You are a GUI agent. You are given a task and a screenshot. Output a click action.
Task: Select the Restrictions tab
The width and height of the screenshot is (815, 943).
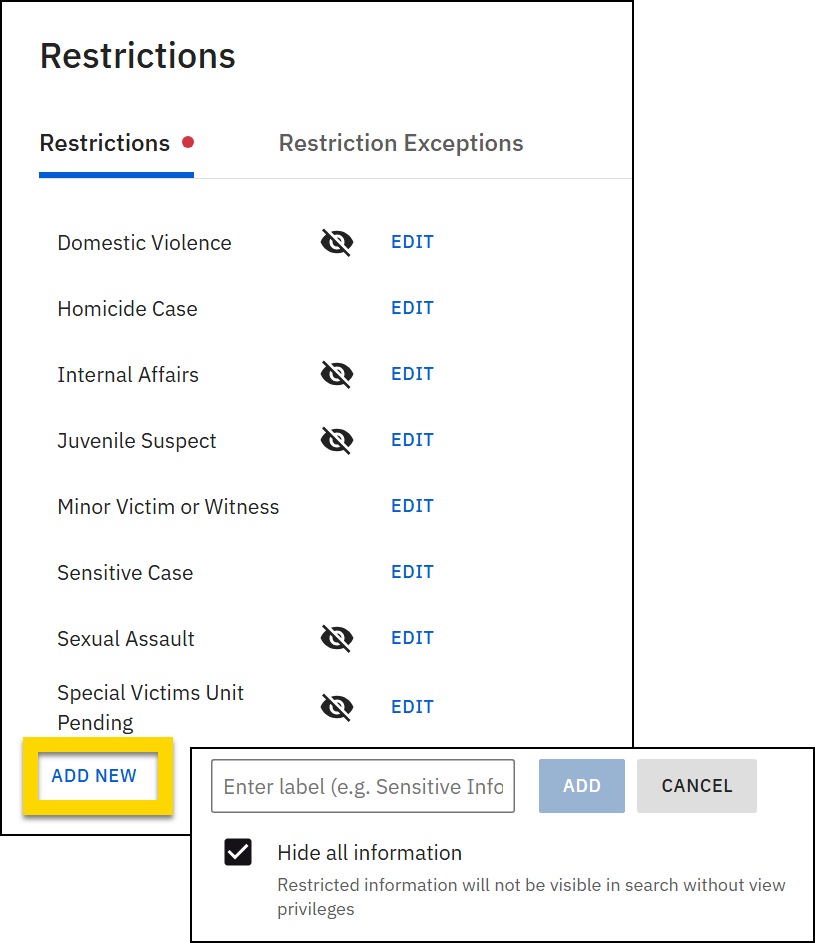coord(105,144)
